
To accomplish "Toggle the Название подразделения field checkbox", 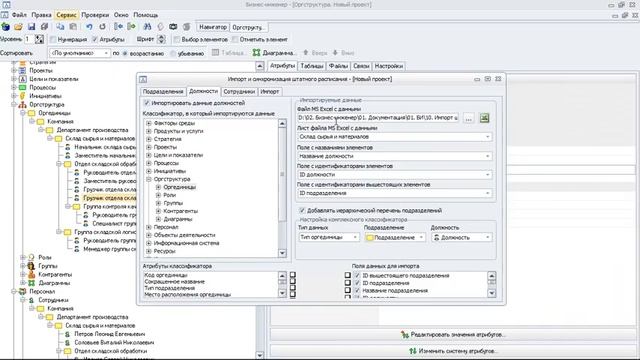I will 358,291.
